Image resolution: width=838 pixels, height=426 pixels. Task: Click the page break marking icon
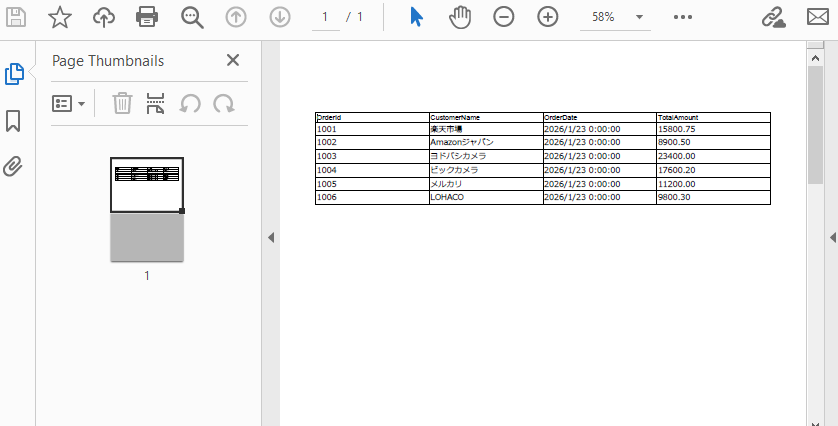pyautogui.click(x=155, y=103)
